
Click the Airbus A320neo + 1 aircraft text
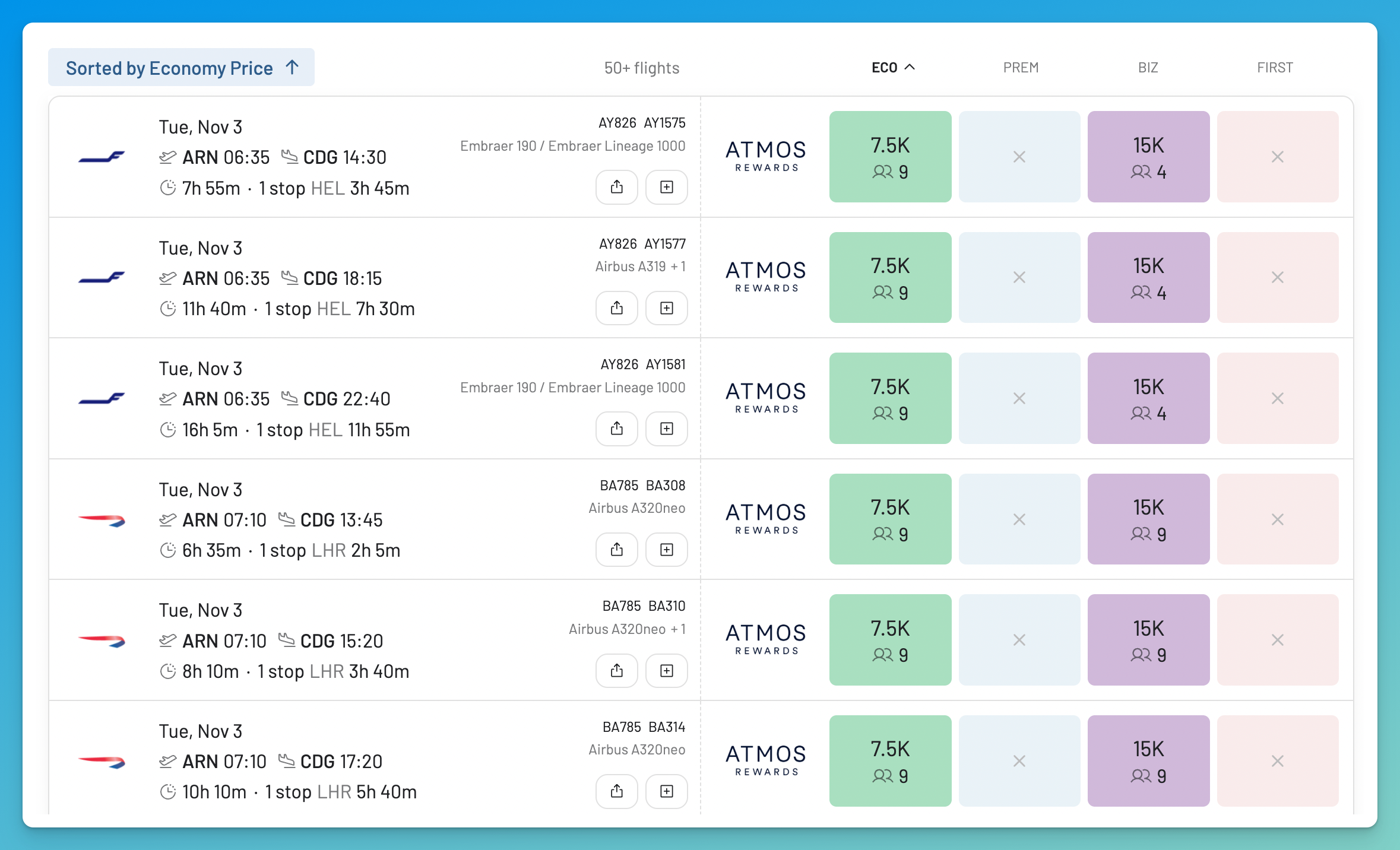click(627, 629)
